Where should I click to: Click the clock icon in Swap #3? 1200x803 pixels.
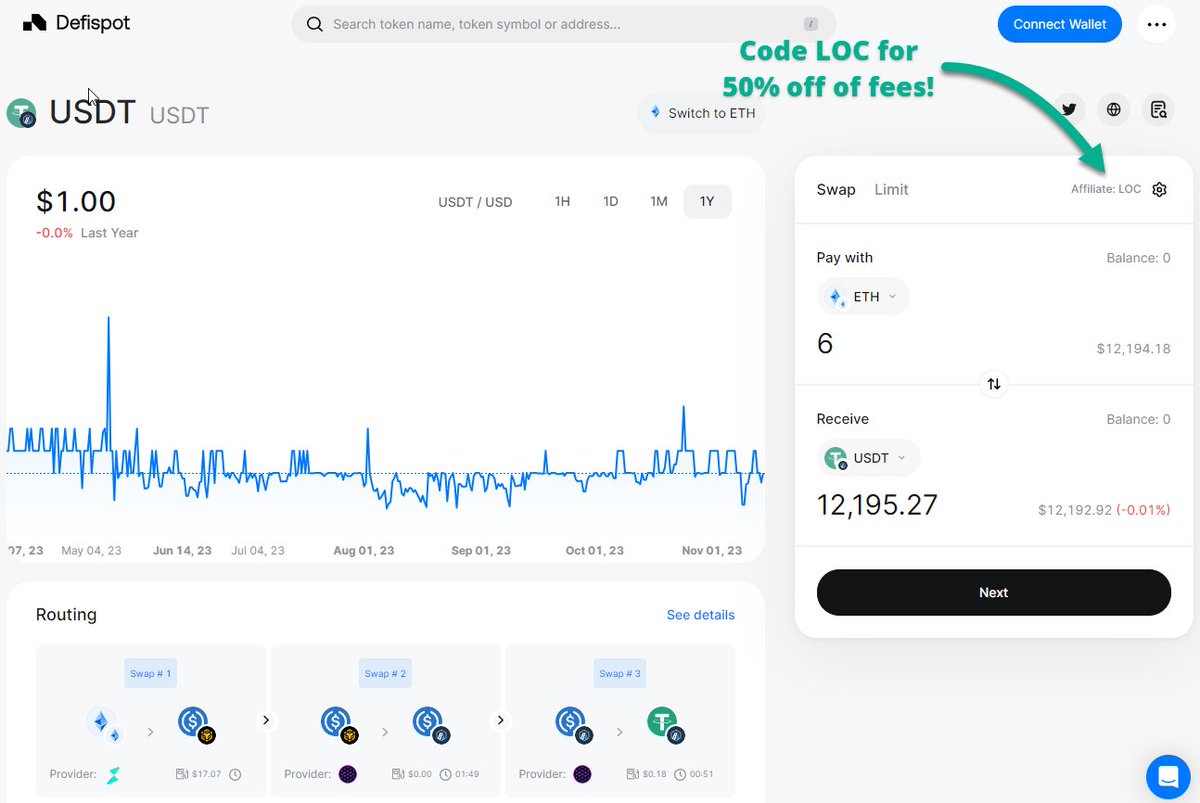[x=680, y=775]
